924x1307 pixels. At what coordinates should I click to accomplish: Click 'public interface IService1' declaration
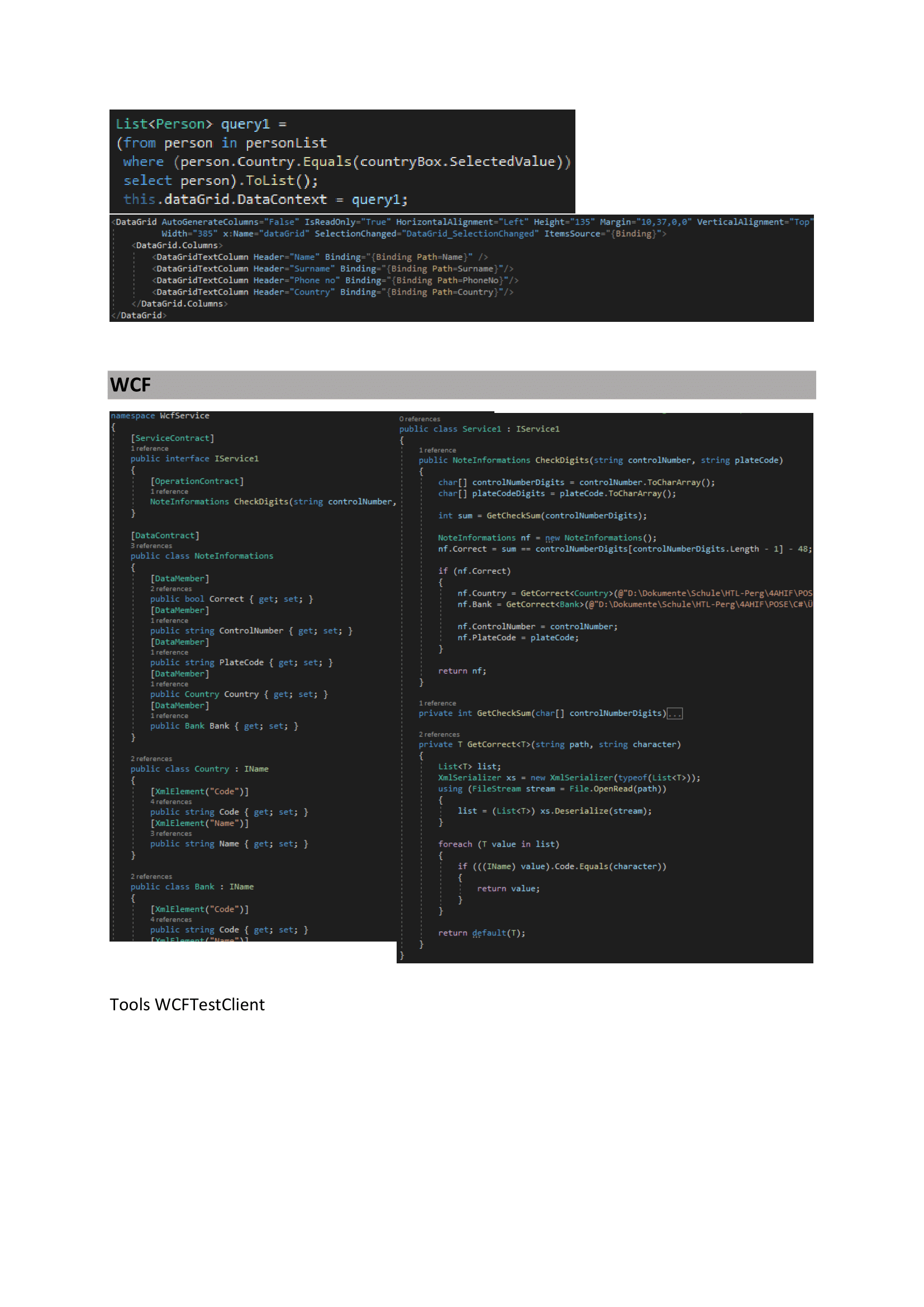tap(194, 458)
